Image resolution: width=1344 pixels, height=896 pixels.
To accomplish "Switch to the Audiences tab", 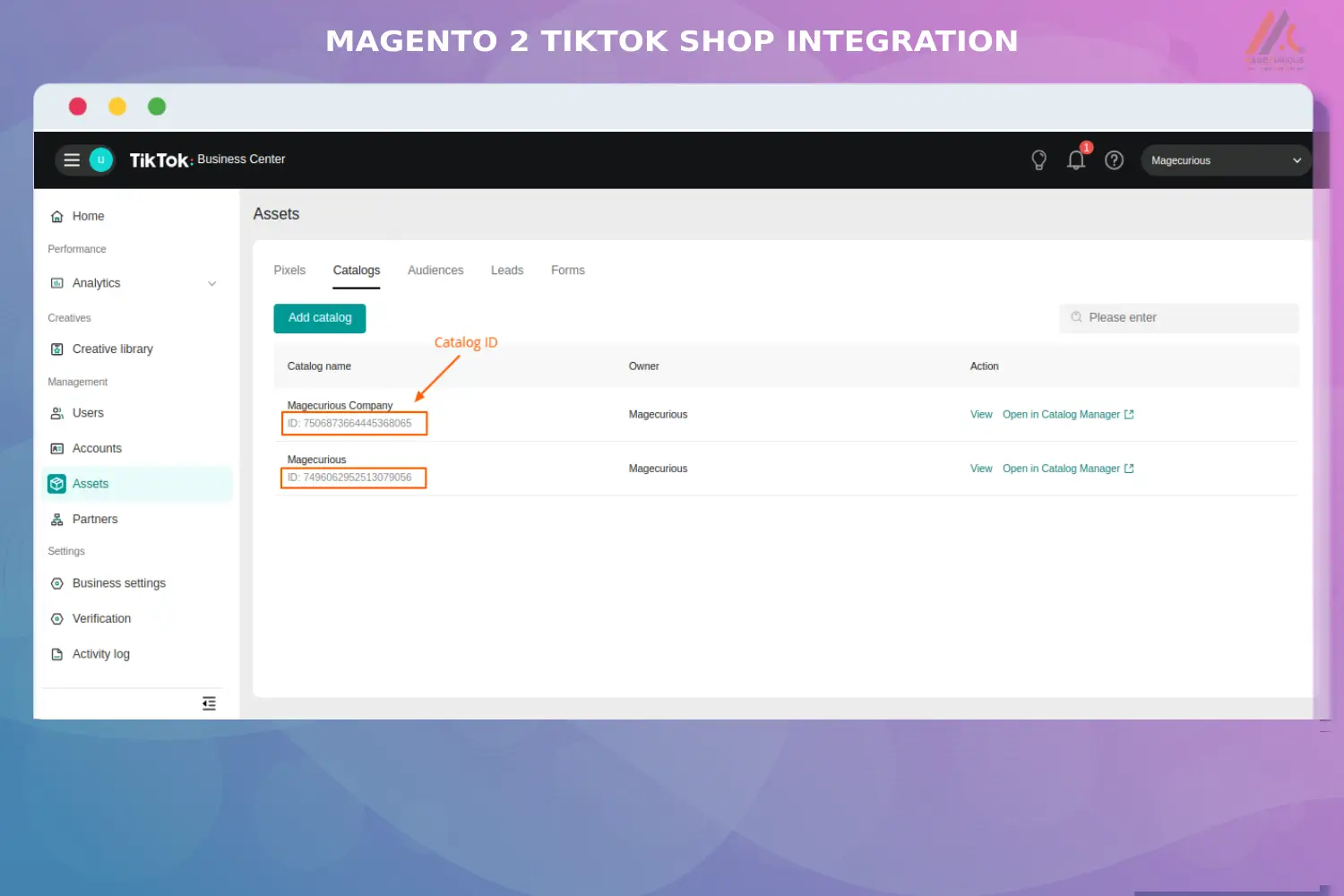I will [435, 270].
